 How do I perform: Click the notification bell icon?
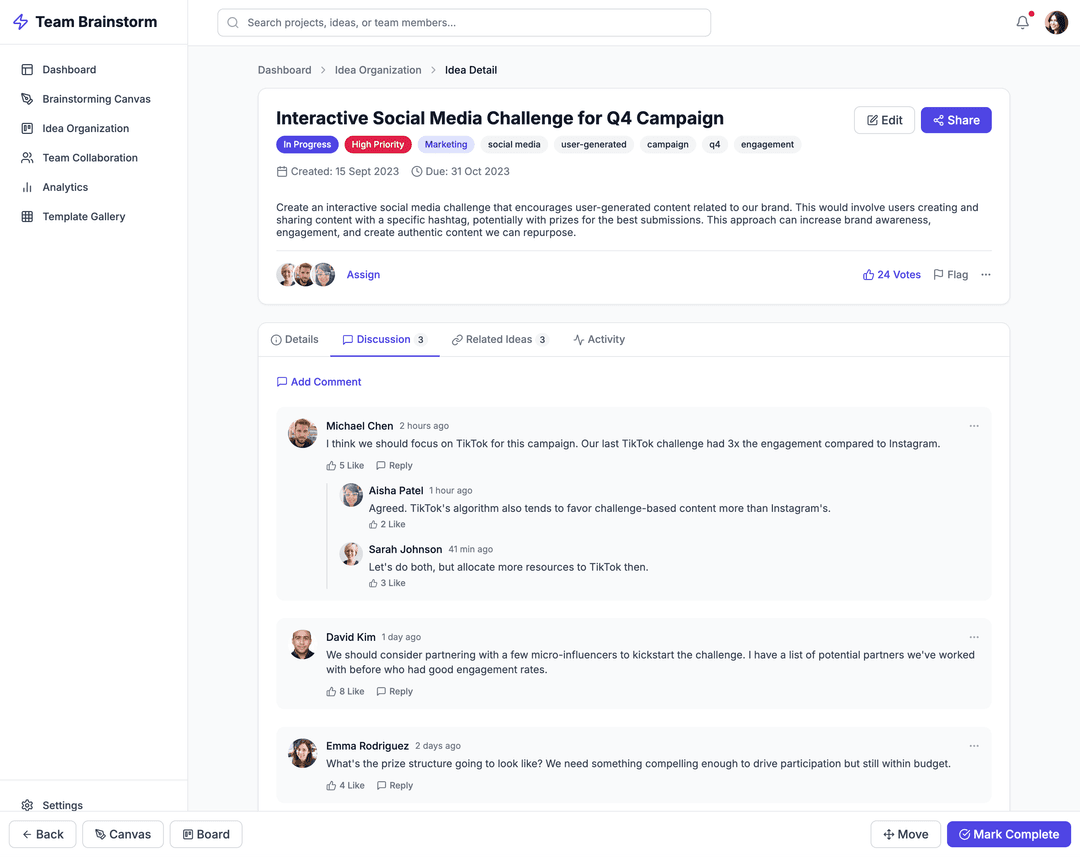[1022, 22]
